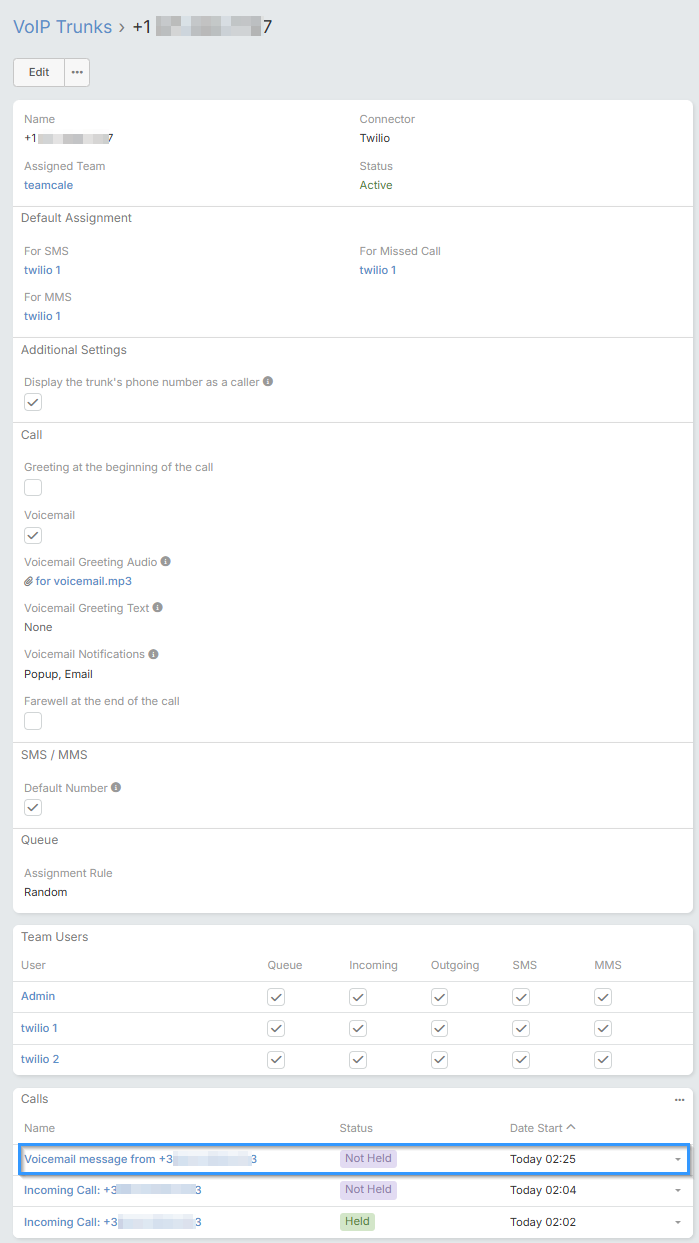The height and width of the screenshot is (1243, 699).
Task: Click info icon beside Default Number
Action: pyautogui.click(x=116, y=788)
